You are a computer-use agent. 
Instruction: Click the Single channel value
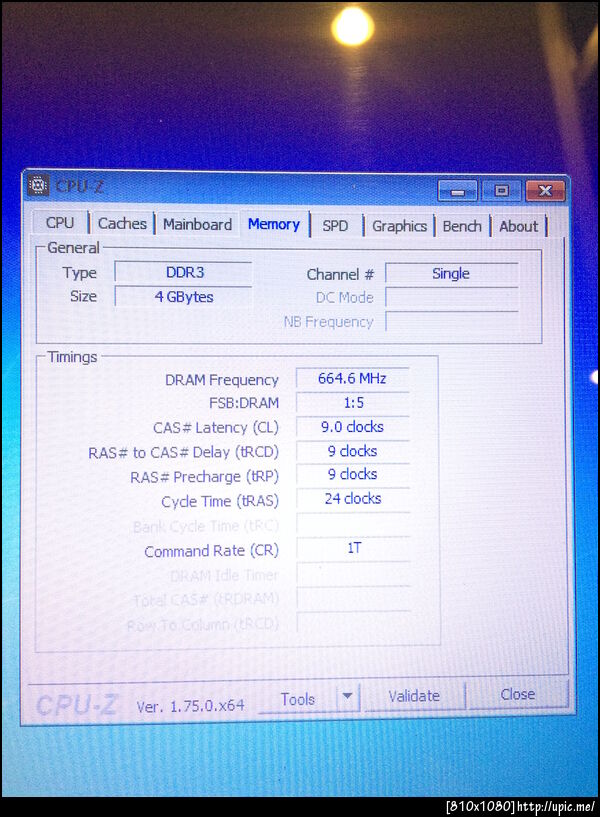(x=452, y=274)
